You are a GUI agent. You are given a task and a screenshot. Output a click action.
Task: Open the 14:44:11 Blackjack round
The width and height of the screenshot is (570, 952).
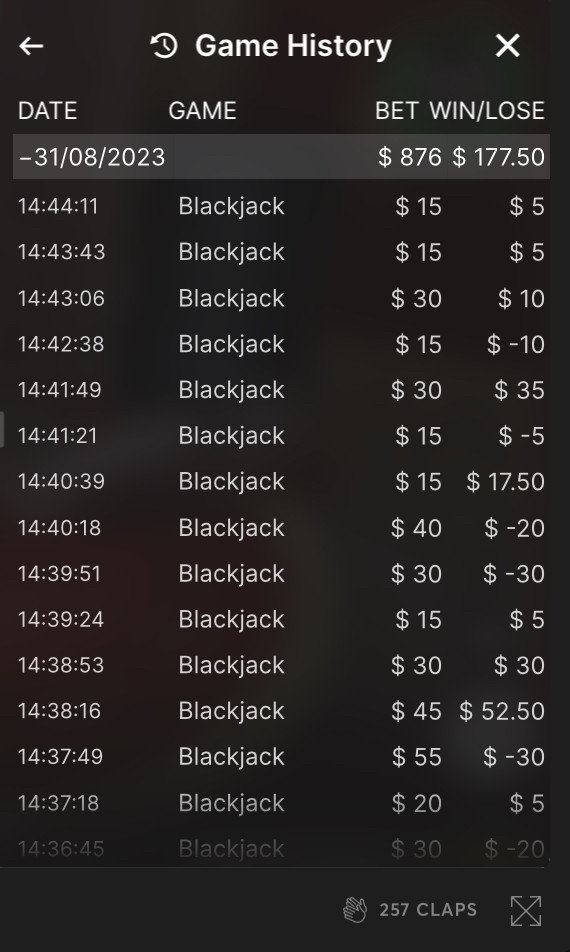[x=281, y=206]
